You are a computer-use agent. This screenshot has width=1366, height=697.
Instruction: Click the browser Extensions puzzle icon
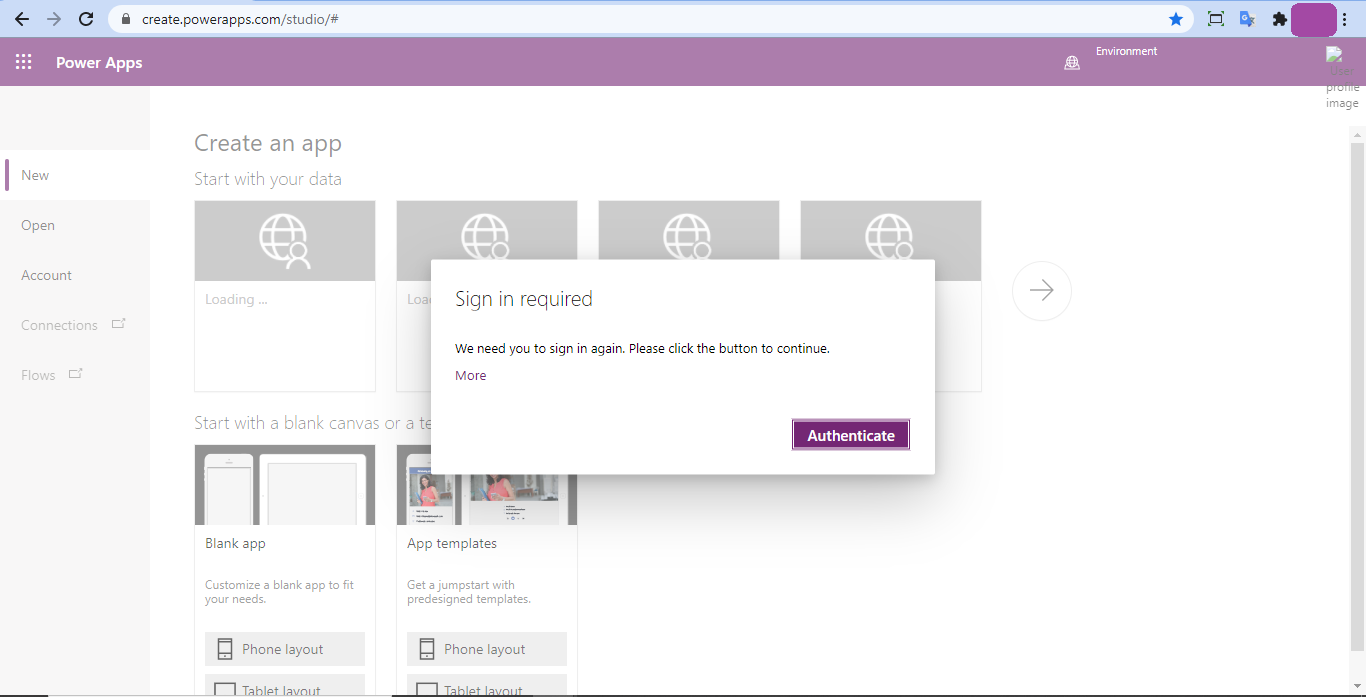(1279, 18)
